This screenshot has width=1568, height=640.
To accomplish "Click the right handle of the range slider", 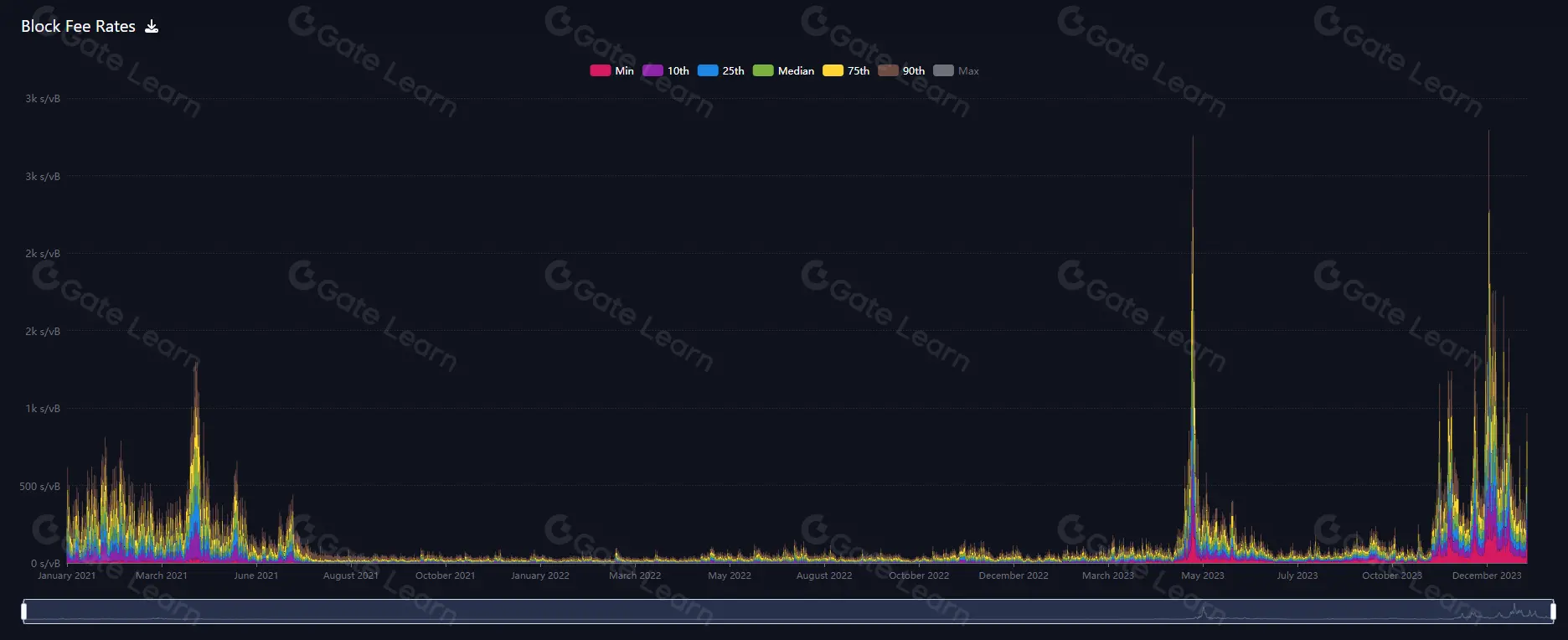I will point(1553,612).
